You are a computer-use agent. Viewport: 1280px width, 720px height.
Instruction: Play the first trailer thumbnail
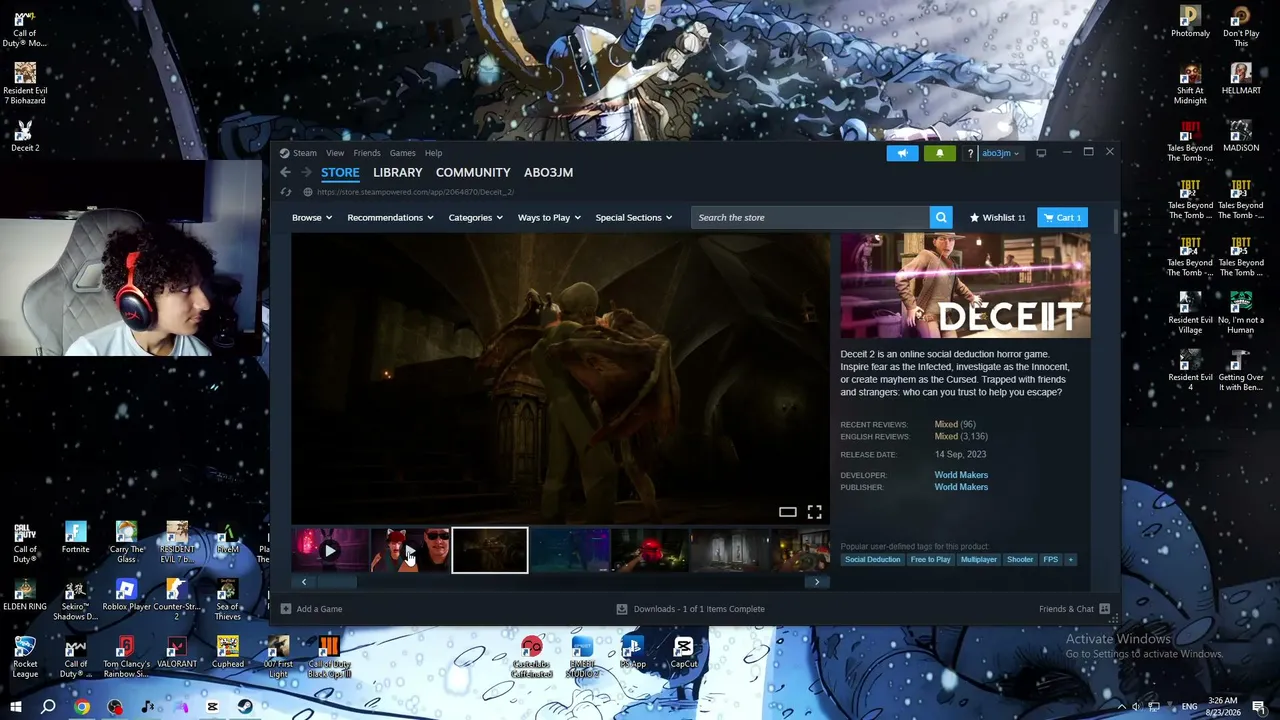pos(330,550)
